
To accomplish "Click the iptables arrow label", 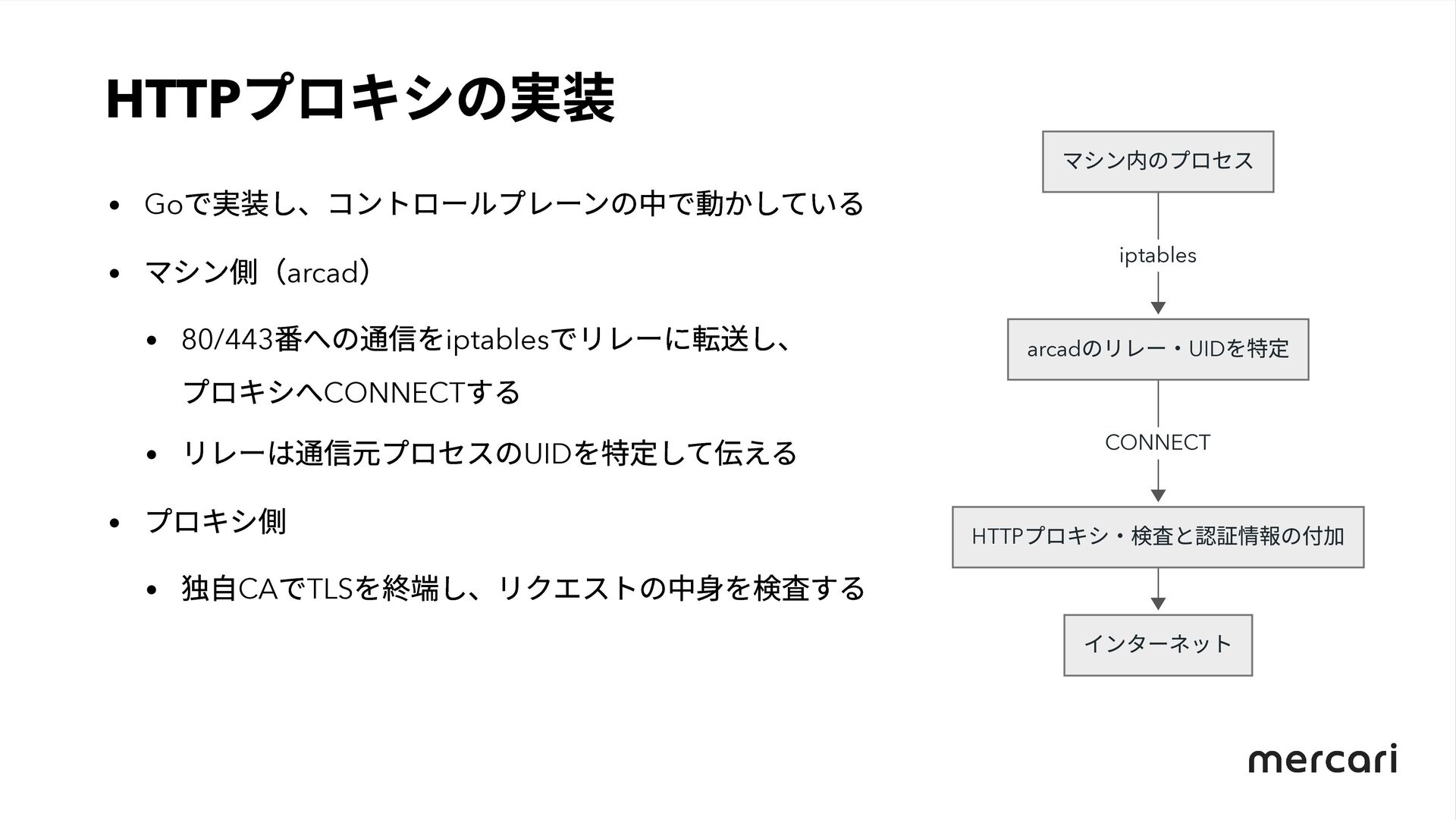I will point(1158,256).
